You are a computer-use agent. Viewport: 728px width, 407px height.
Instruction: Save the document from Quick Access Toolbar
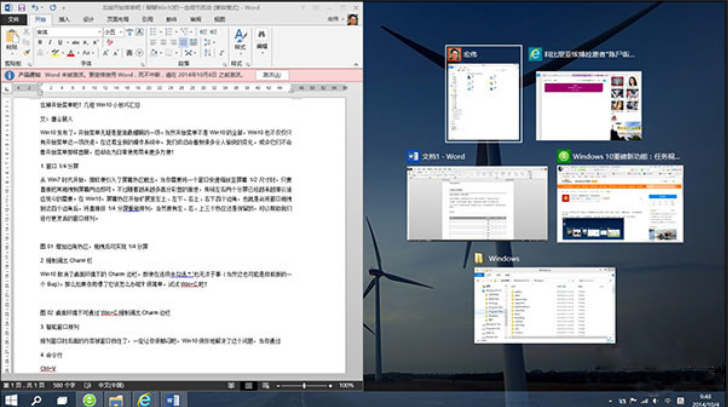[21, 8]
